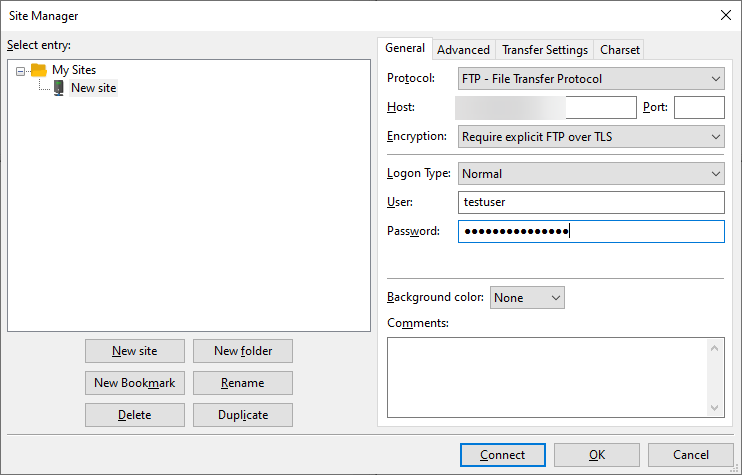Screen dimensions: 742x475
Task: Click the New folder button
Action: click(243, 351)
